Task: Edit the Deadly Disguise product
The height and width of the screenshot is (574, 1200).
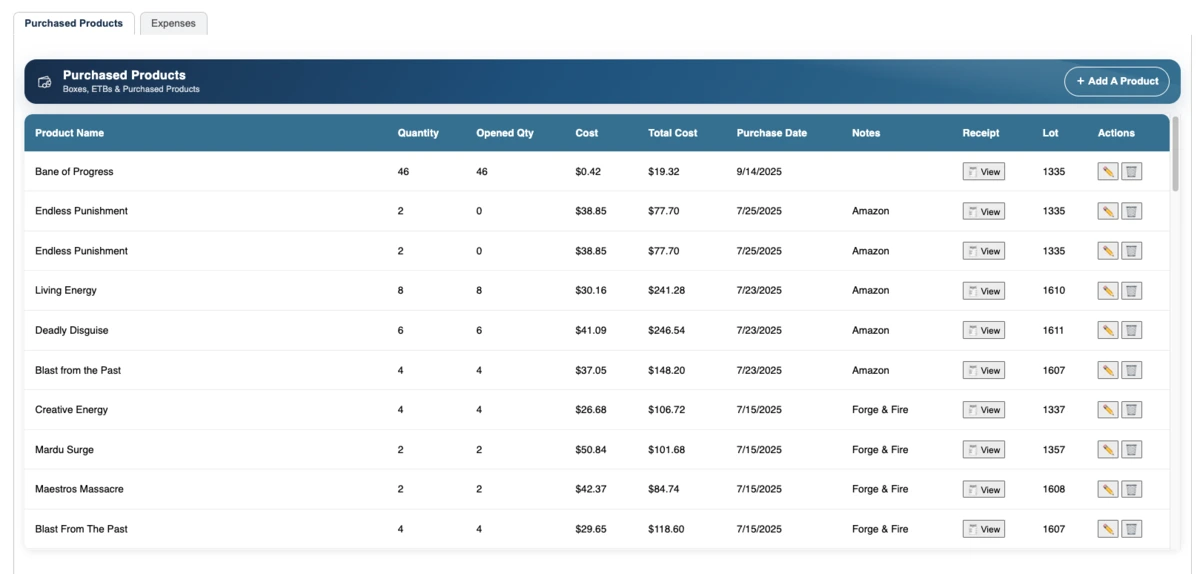Action: (1107, 330)
